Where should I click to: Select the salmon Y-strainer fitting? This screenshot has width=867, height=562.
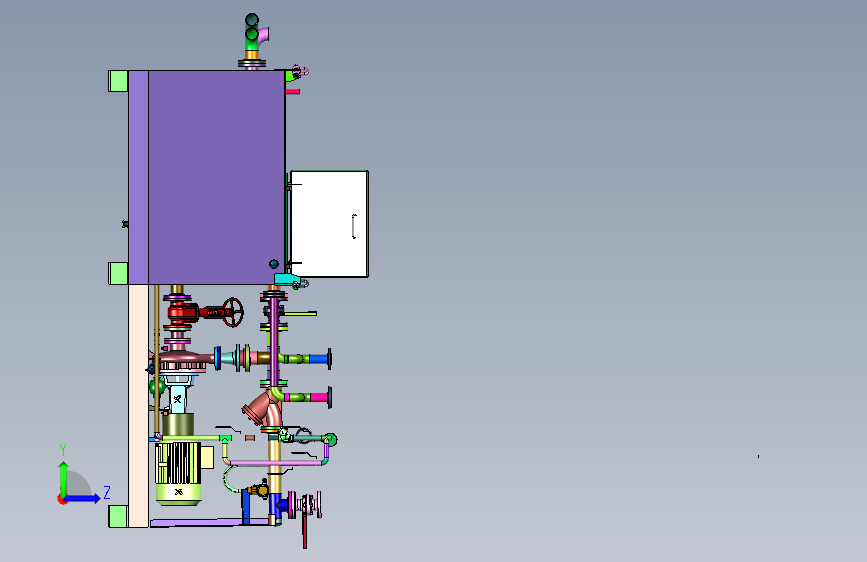coord(262,409)
